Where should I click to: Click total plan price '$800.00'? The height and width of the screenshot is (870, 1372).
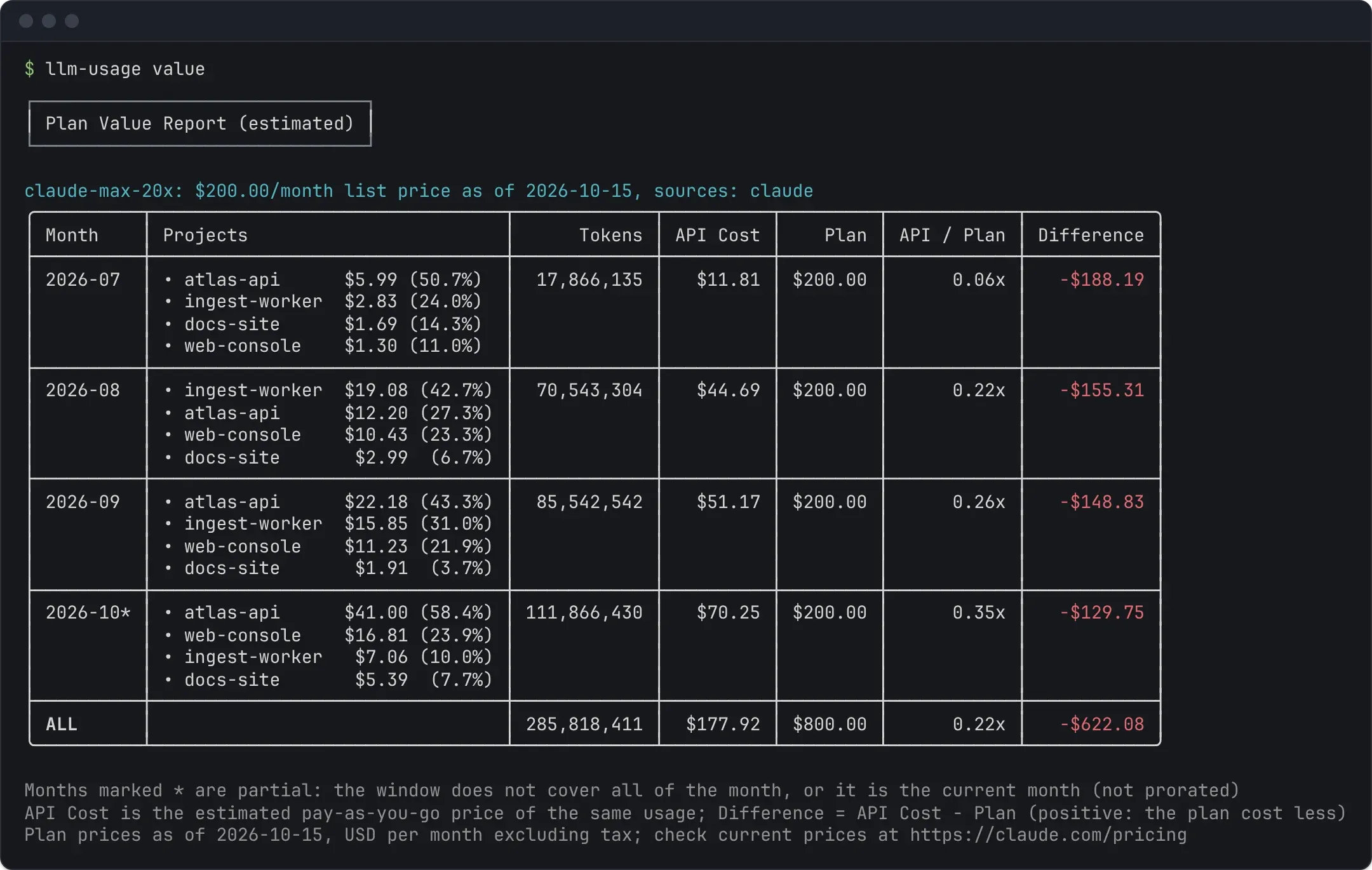click(830, 724)
